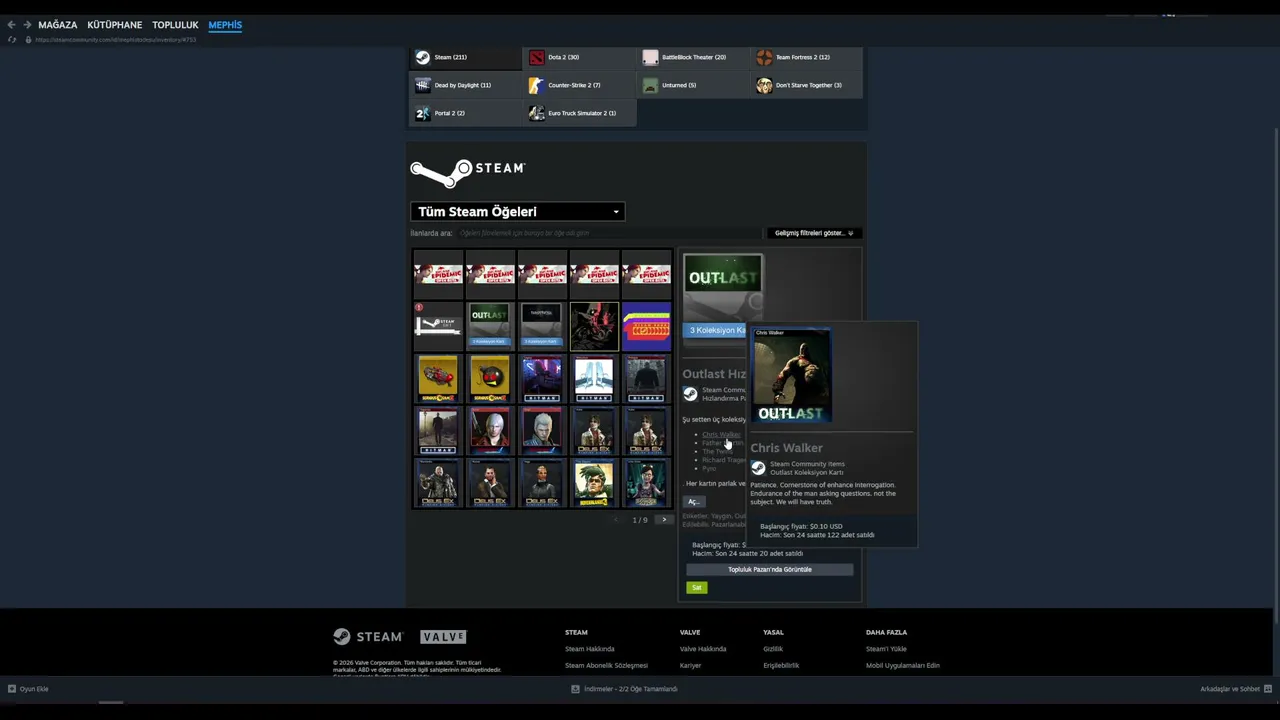Image resolution: width=1280 pixels, height=720 pixels.
Task: Expand the Tüm Steam Öğeleri dropdown
Action: pos(518,212)
